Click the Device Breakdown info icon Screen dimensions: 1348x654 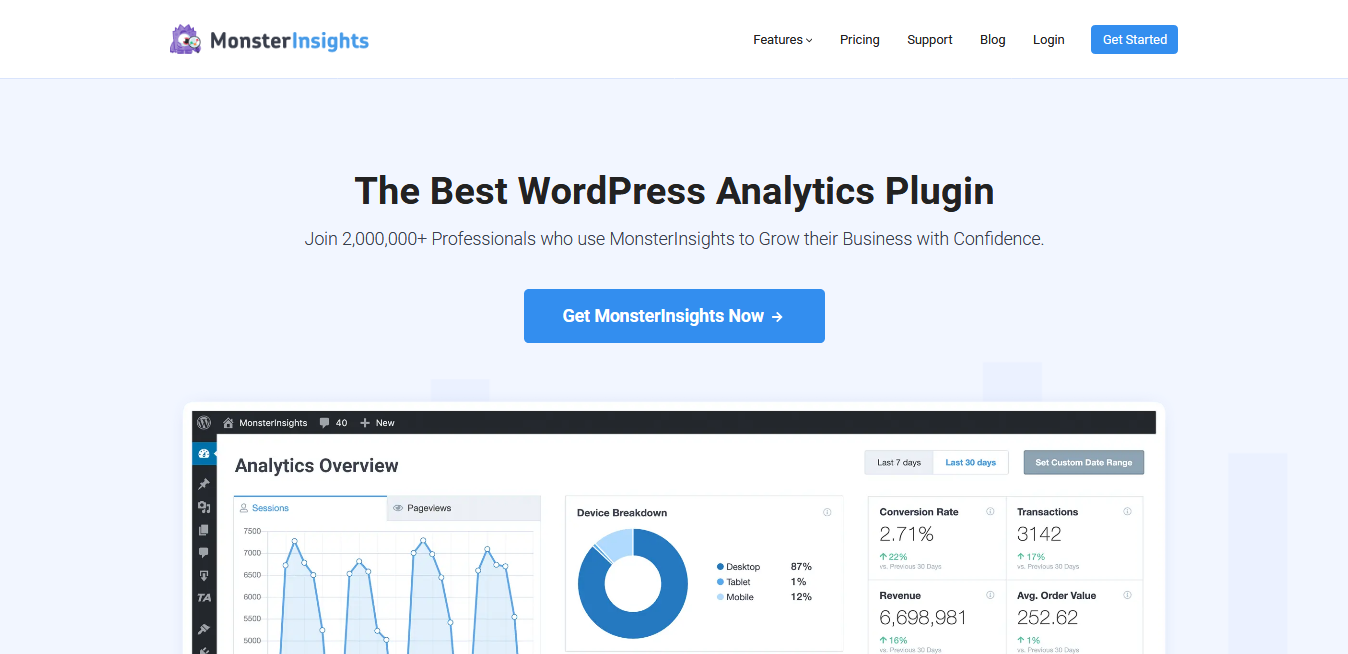tap(827, 512)
